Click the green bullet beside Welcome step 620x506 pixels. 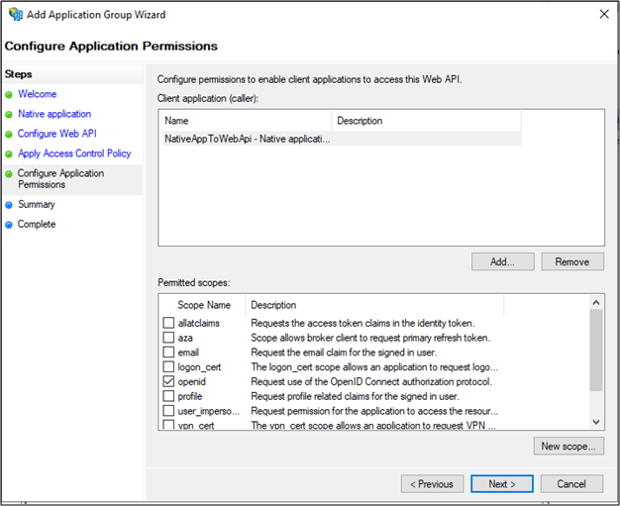click(x=9, y=95)
